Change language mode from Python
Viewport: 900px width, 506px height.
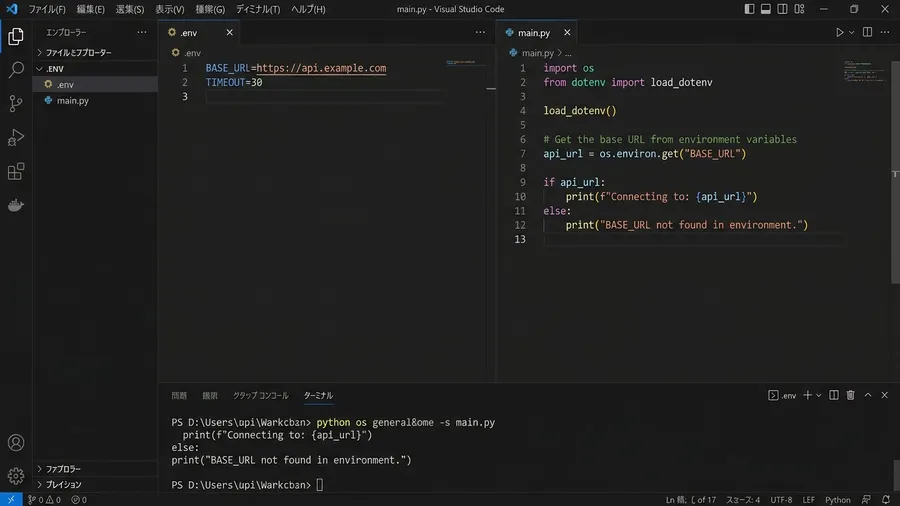pos(837,500)
